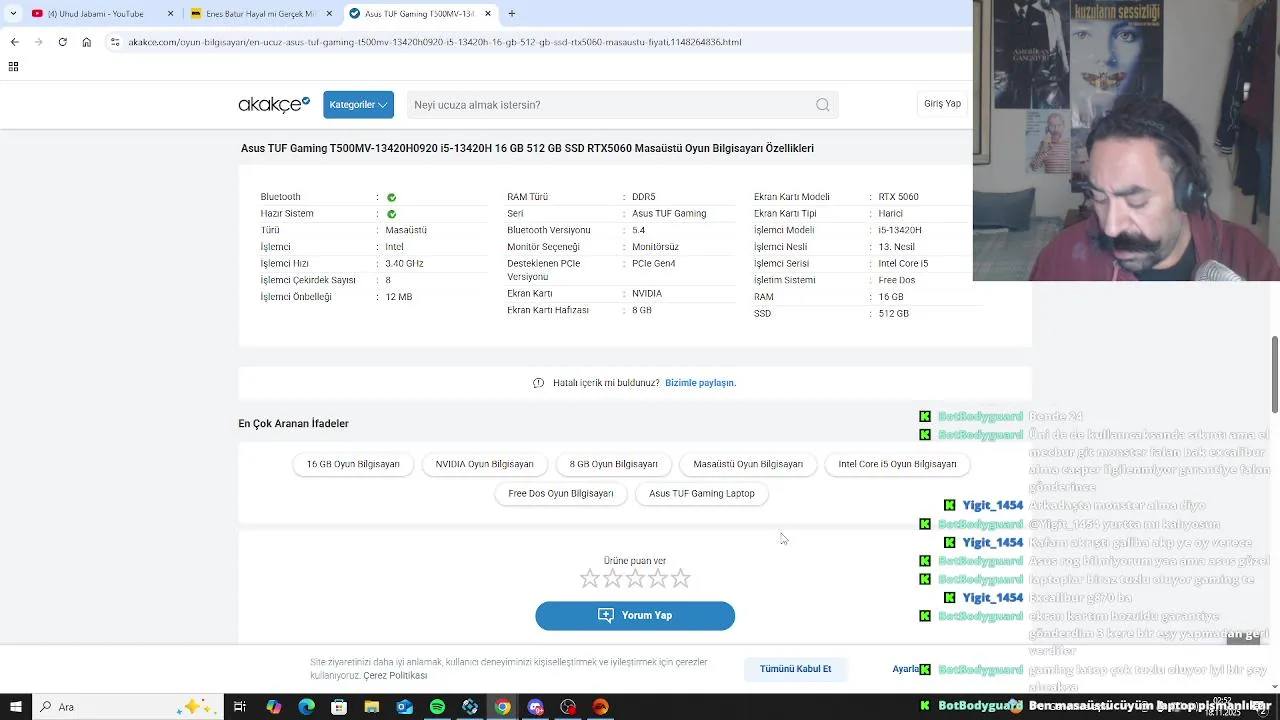Accept all cookies with Tümünü Kabul Et
1280x720 pixels.
795,669
